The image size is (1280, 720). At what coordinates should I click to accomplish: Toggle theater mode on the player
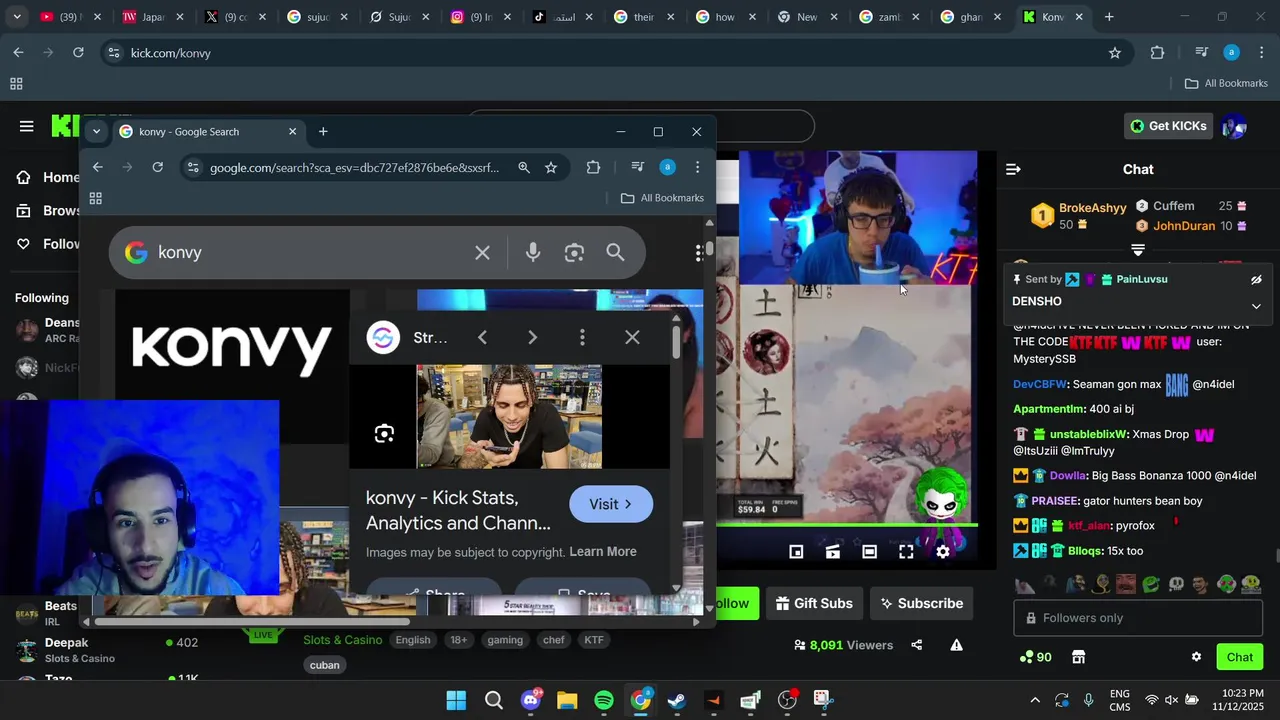pyautogui.click(x=869, y=551)
